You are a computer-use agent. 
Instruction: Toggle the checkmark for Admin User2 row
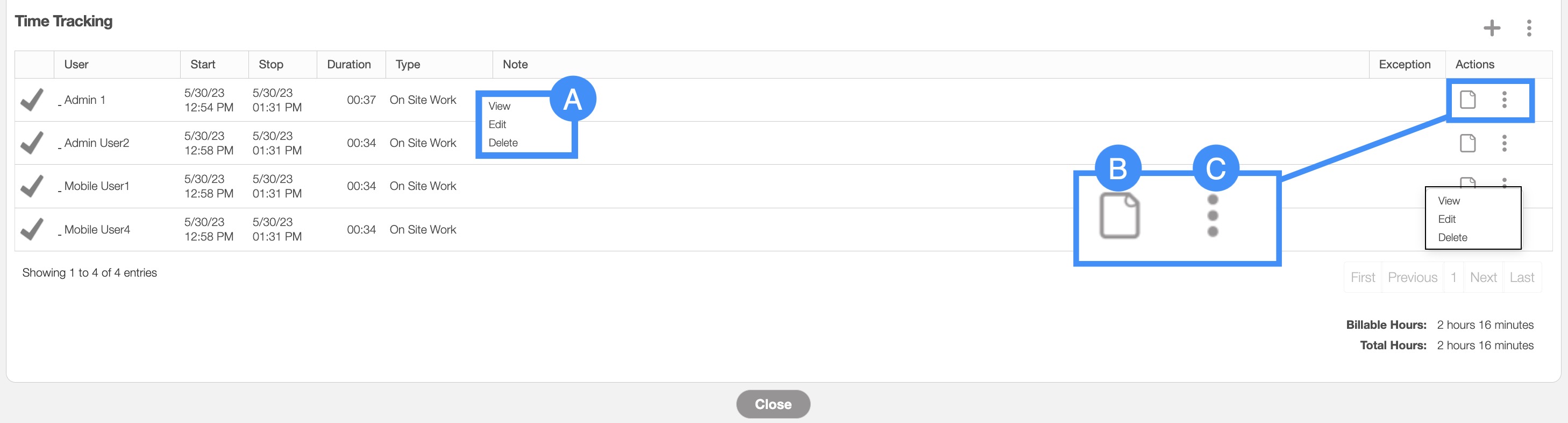click(32, 143)
